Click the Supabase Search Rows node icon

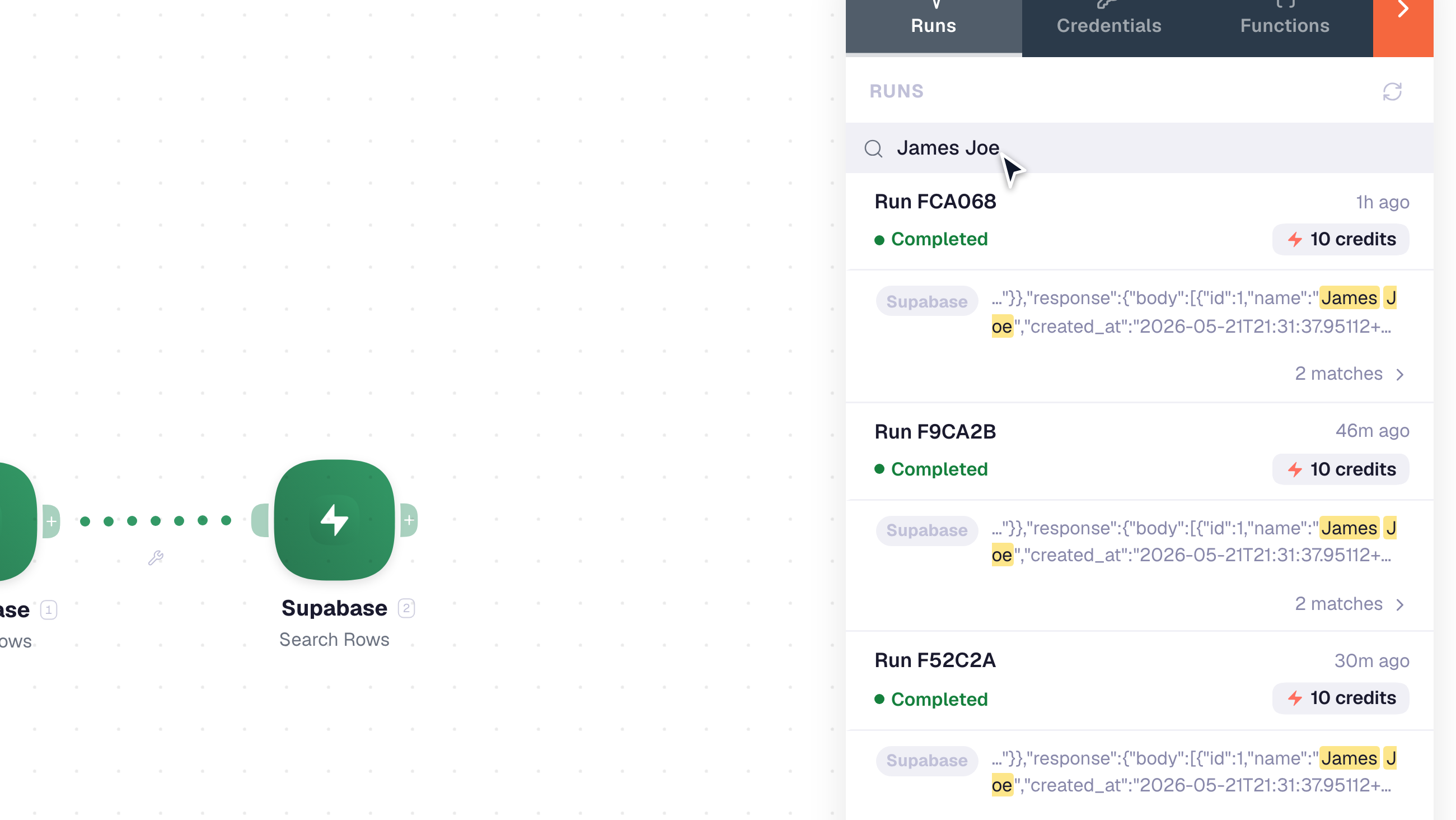click(335, 520)
